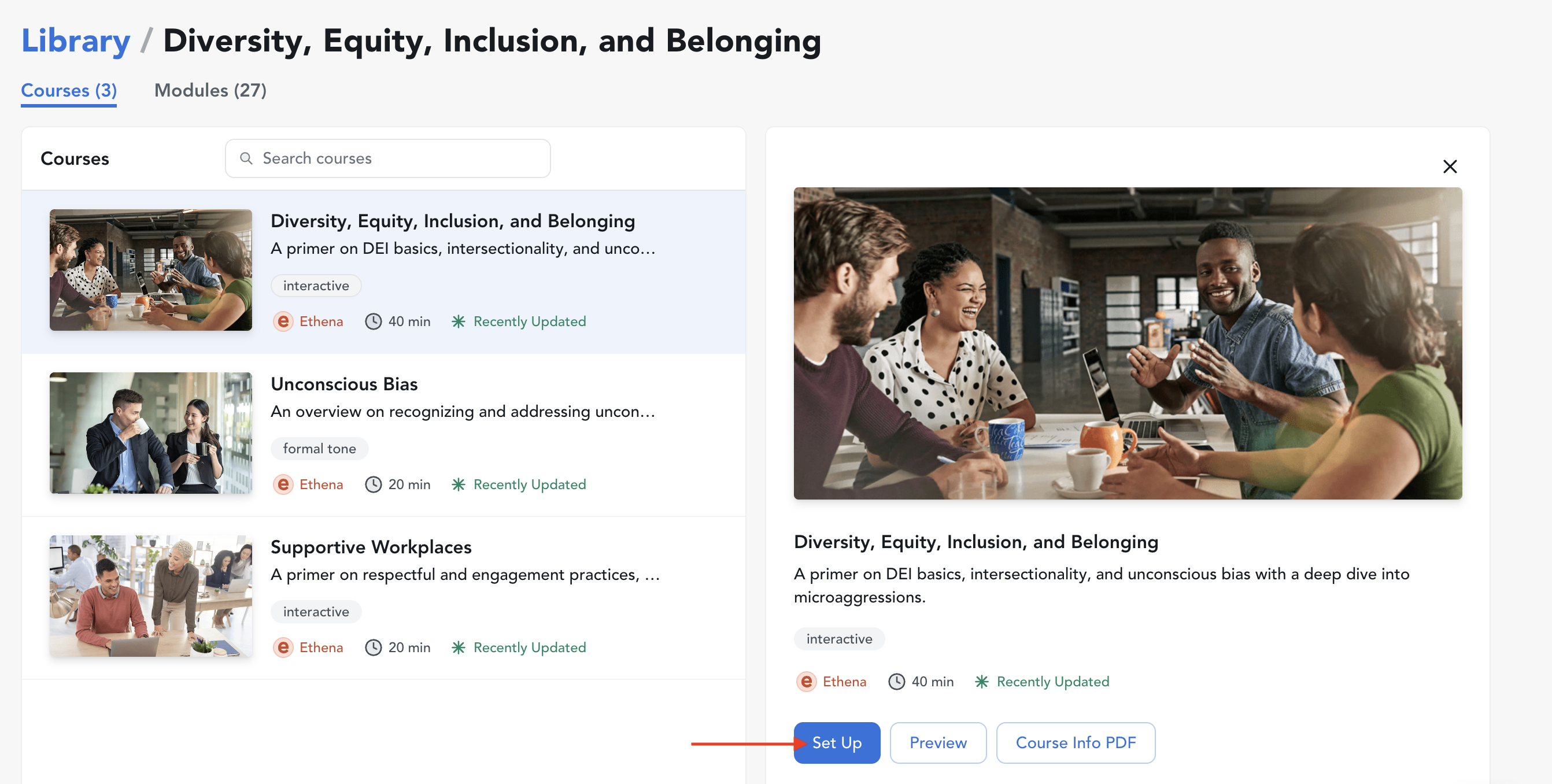
Task: Click Ethena logo in detail panel
Action: coord(806,682)
